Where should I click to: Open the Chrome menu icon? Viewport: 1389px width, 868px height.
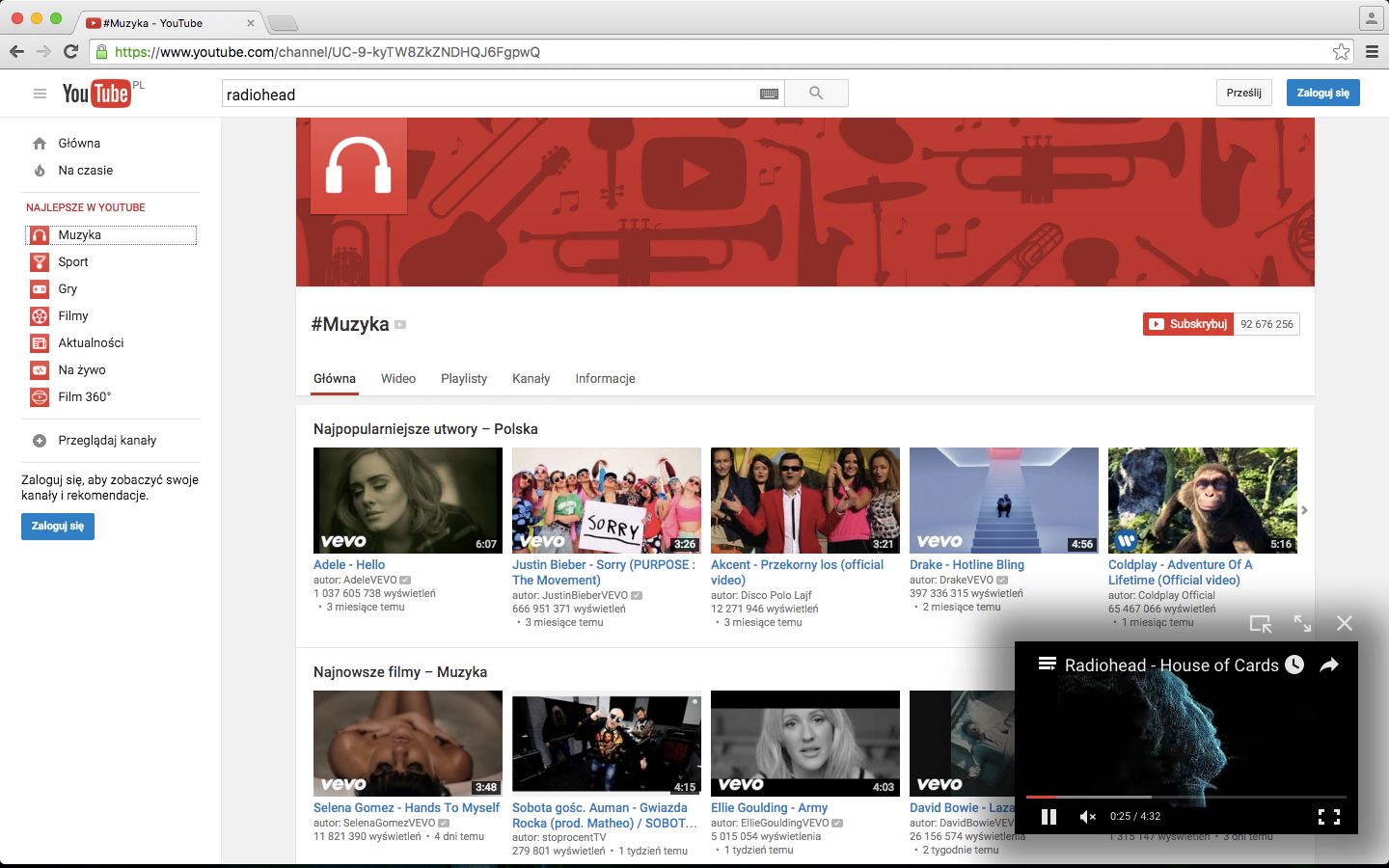(1372, 52)
